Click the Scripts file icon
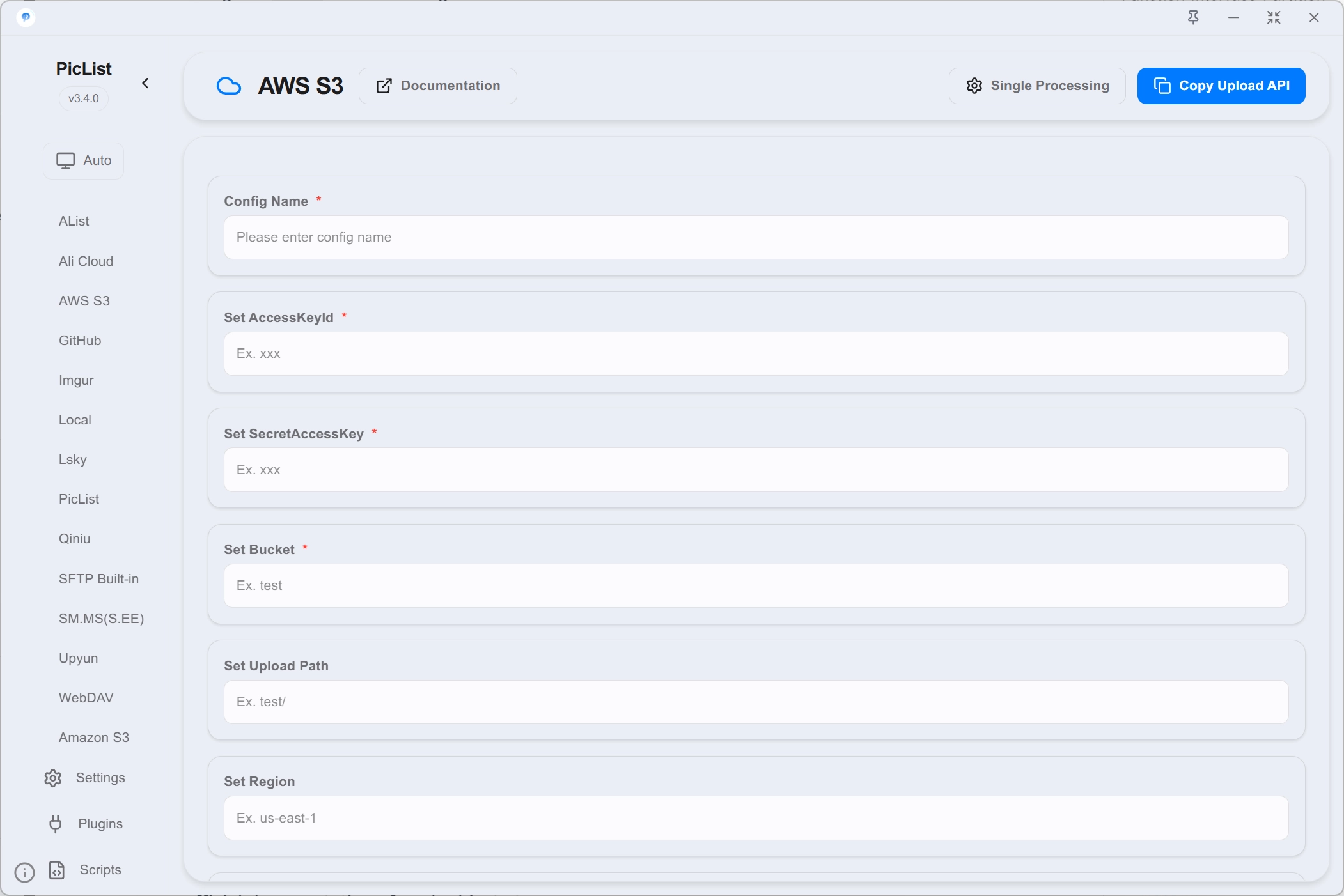The width and height of the screenshot is (1344, 896). coord(57,870)
